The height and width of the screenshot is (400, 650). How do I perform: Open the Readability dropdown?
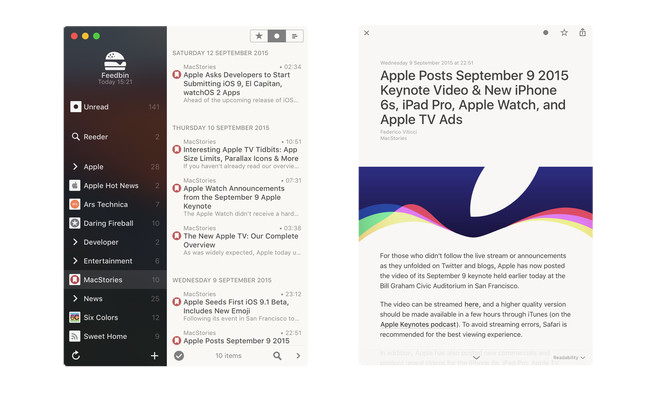569,357
